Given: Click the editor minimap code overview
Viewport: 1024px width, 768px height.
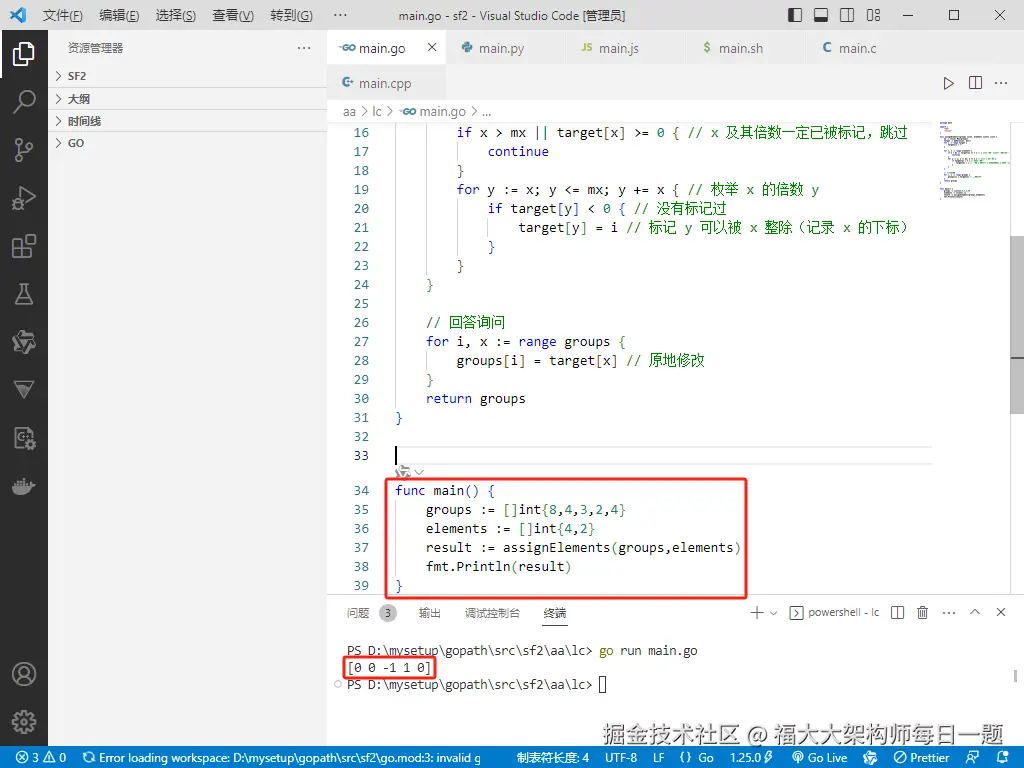Looking at the screenshot, I should (x=973, y=160).
